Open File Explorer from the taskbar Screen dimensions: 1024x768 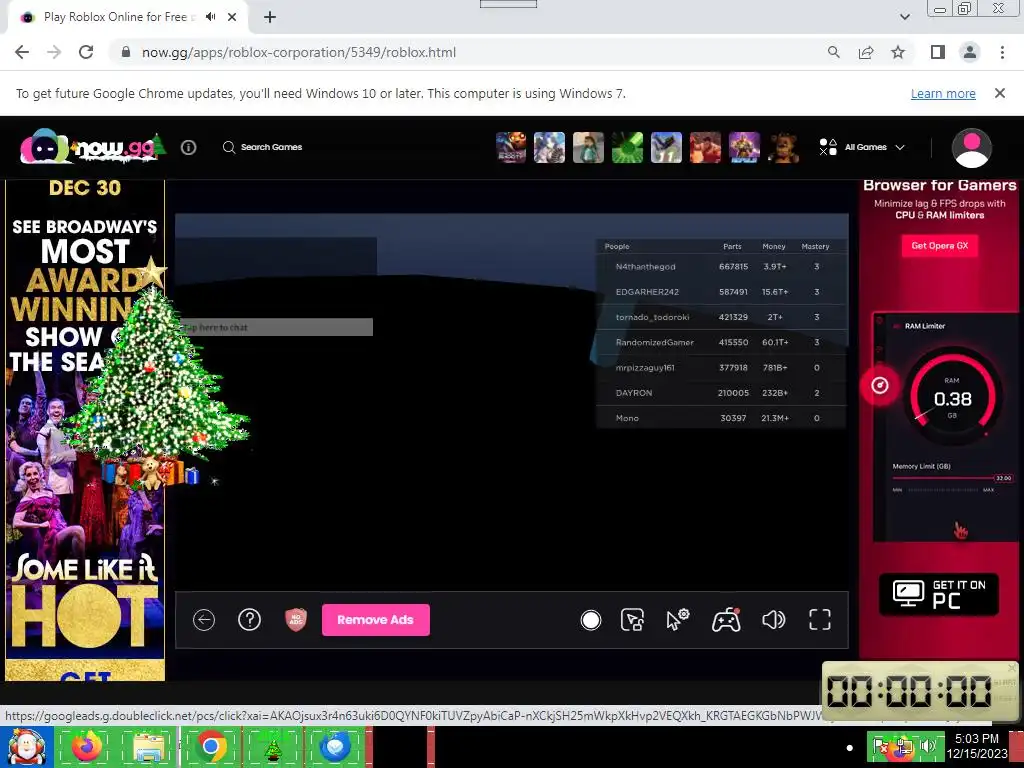[x=149, y=746]
